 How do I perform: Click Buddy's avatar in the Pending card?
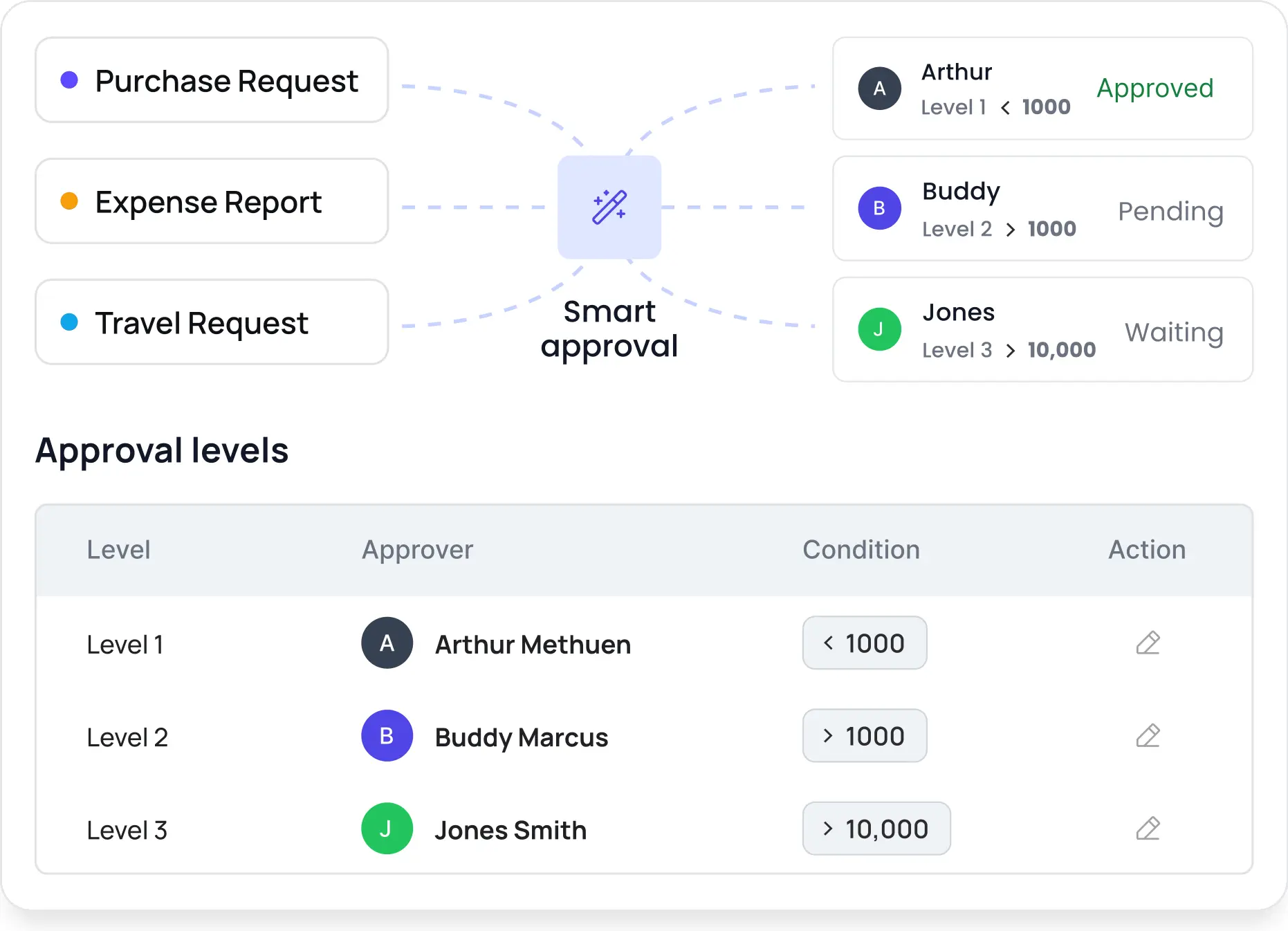coord(879,208)
